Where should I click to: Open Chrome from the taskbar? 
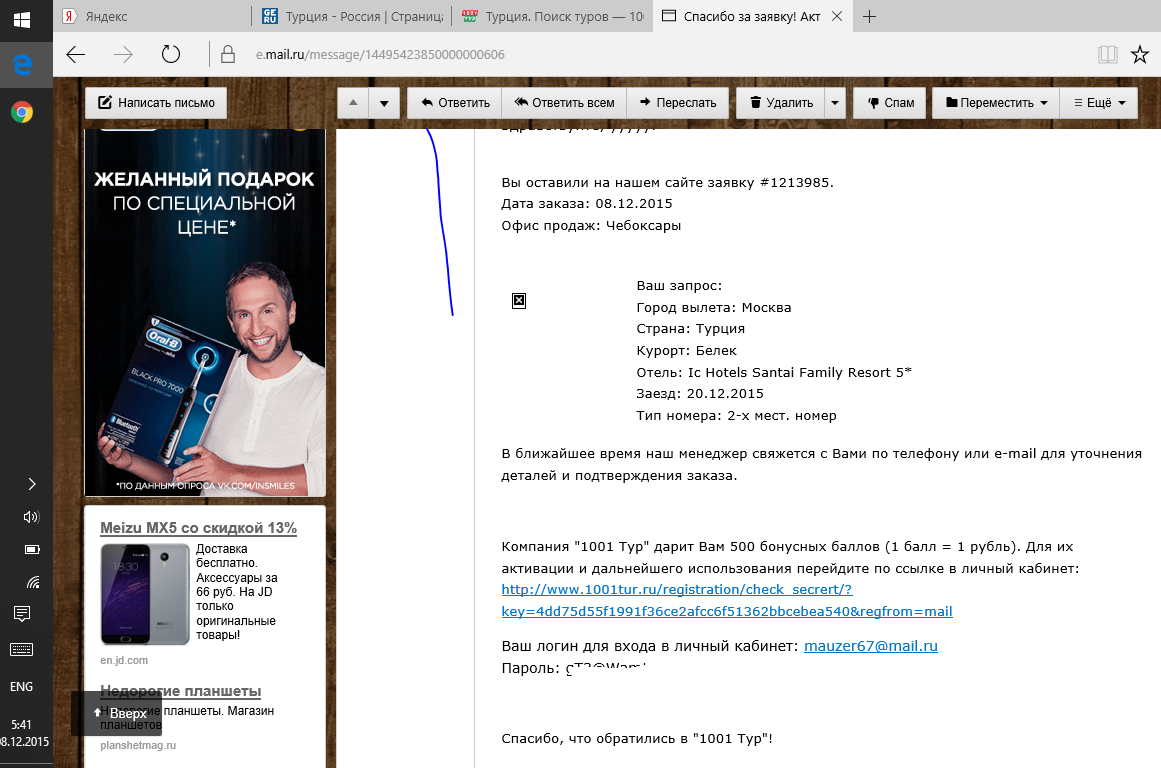pyautogui.click(x=21, y=112)
